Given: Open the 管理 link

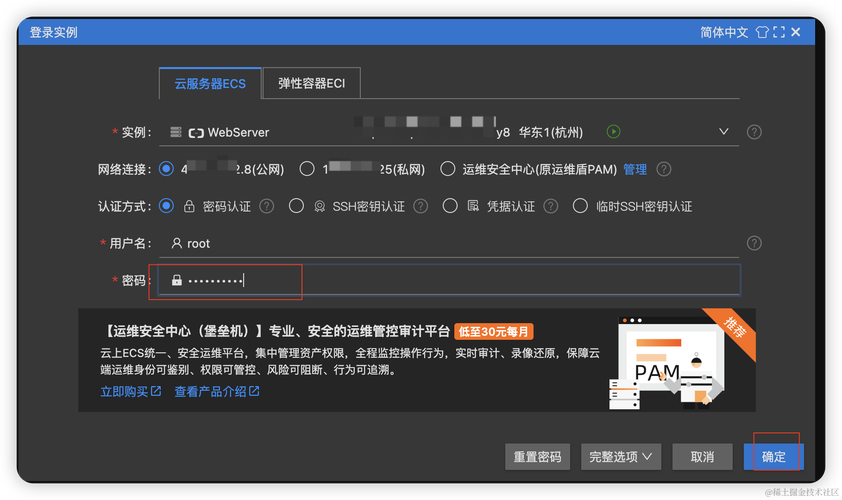Looking at the screenshot, I should 635,170.
